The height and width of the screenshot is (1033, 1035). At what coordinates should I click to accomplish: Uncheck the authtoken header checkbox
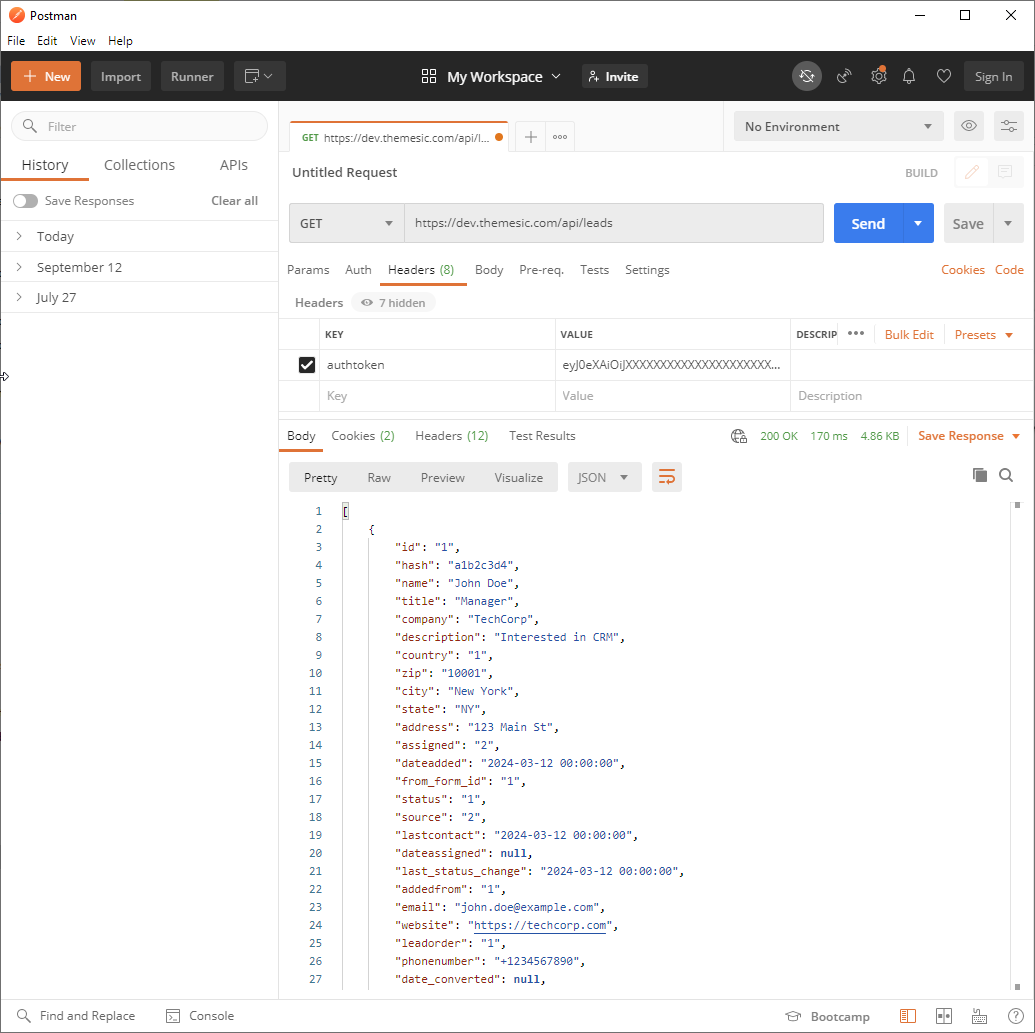pos(307,365)
